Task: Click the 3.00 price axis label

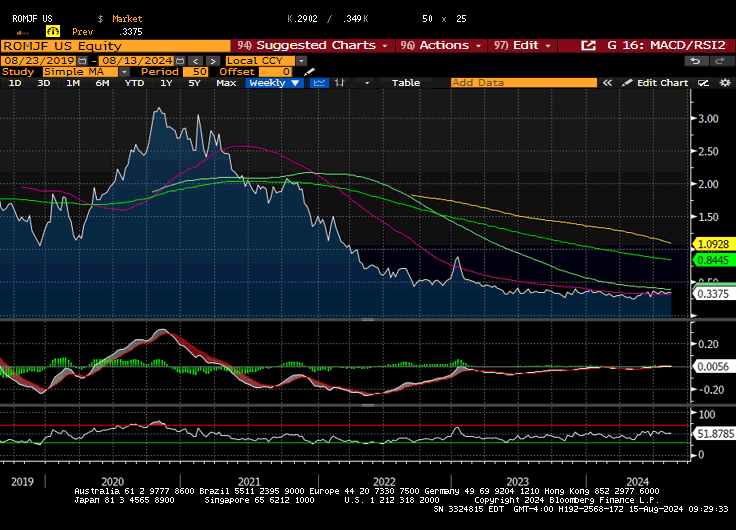Action: tap(708, 119)
